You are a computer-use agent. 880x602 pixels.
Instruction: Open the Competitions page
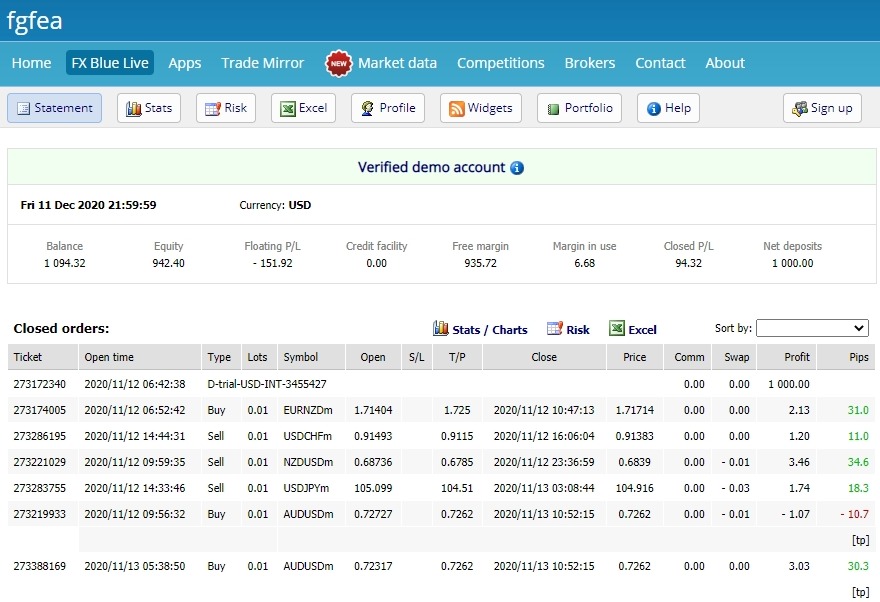tap(500, 63)
